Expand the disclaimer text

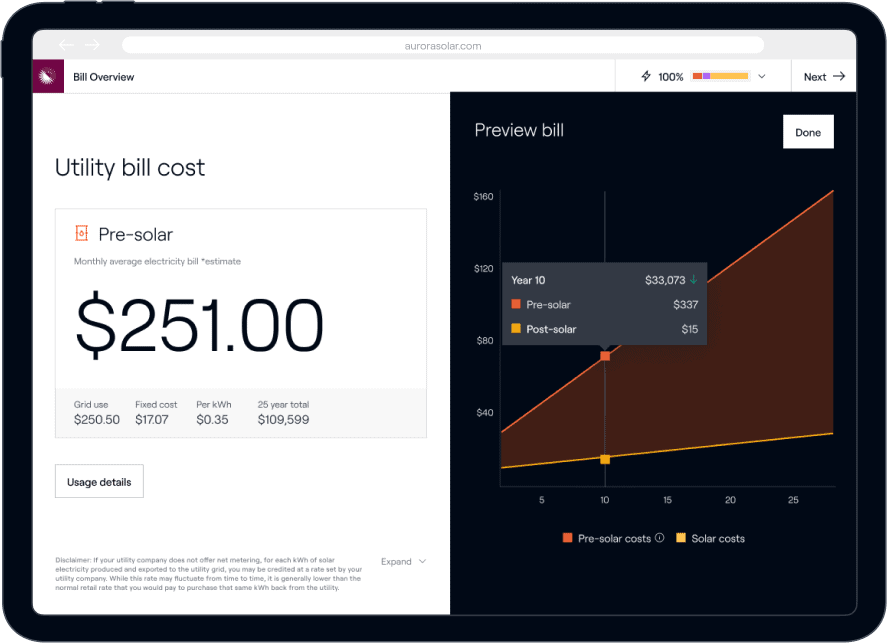(403, 562)
